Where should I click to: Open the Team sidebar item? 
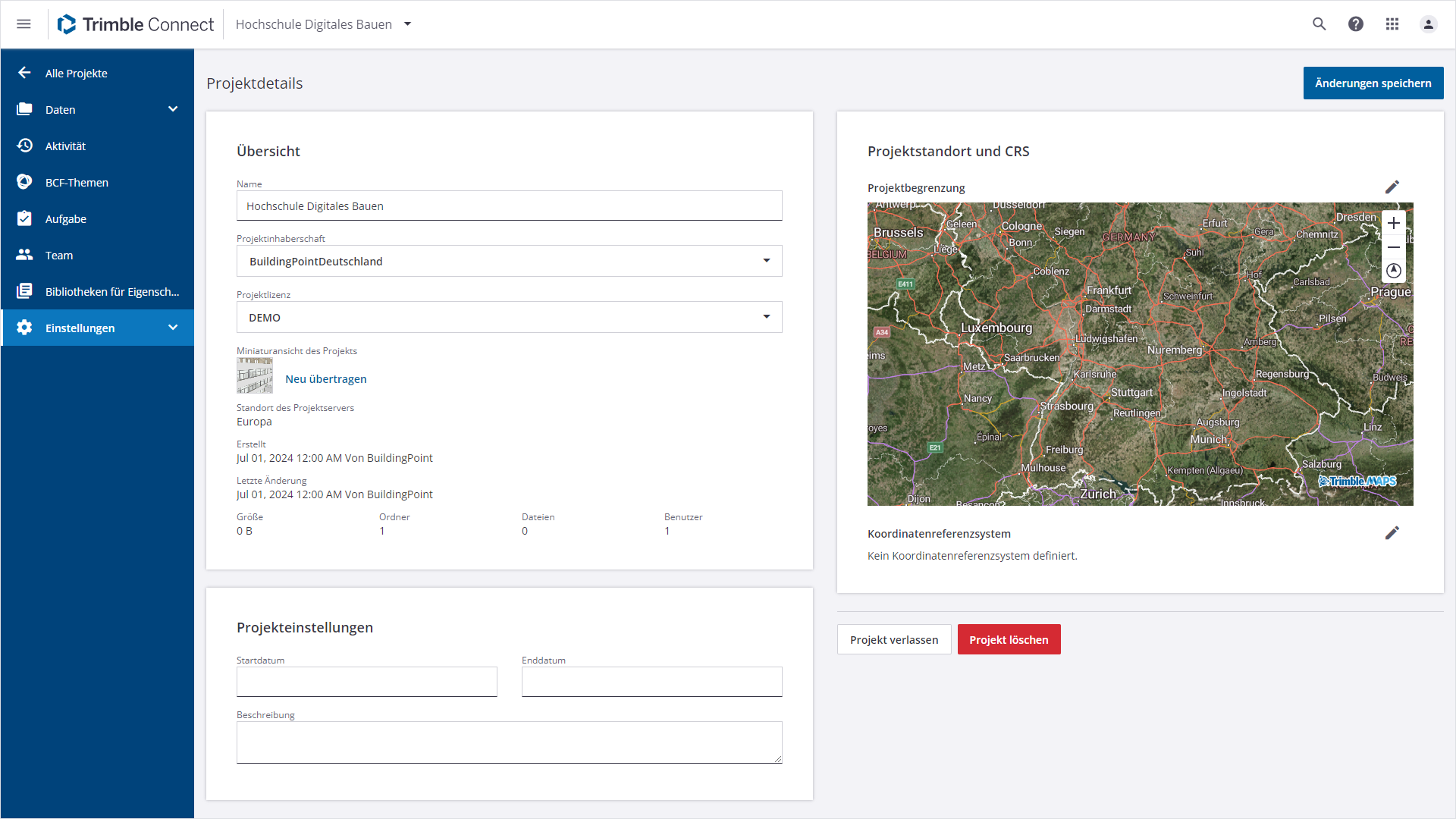[59, 255]
